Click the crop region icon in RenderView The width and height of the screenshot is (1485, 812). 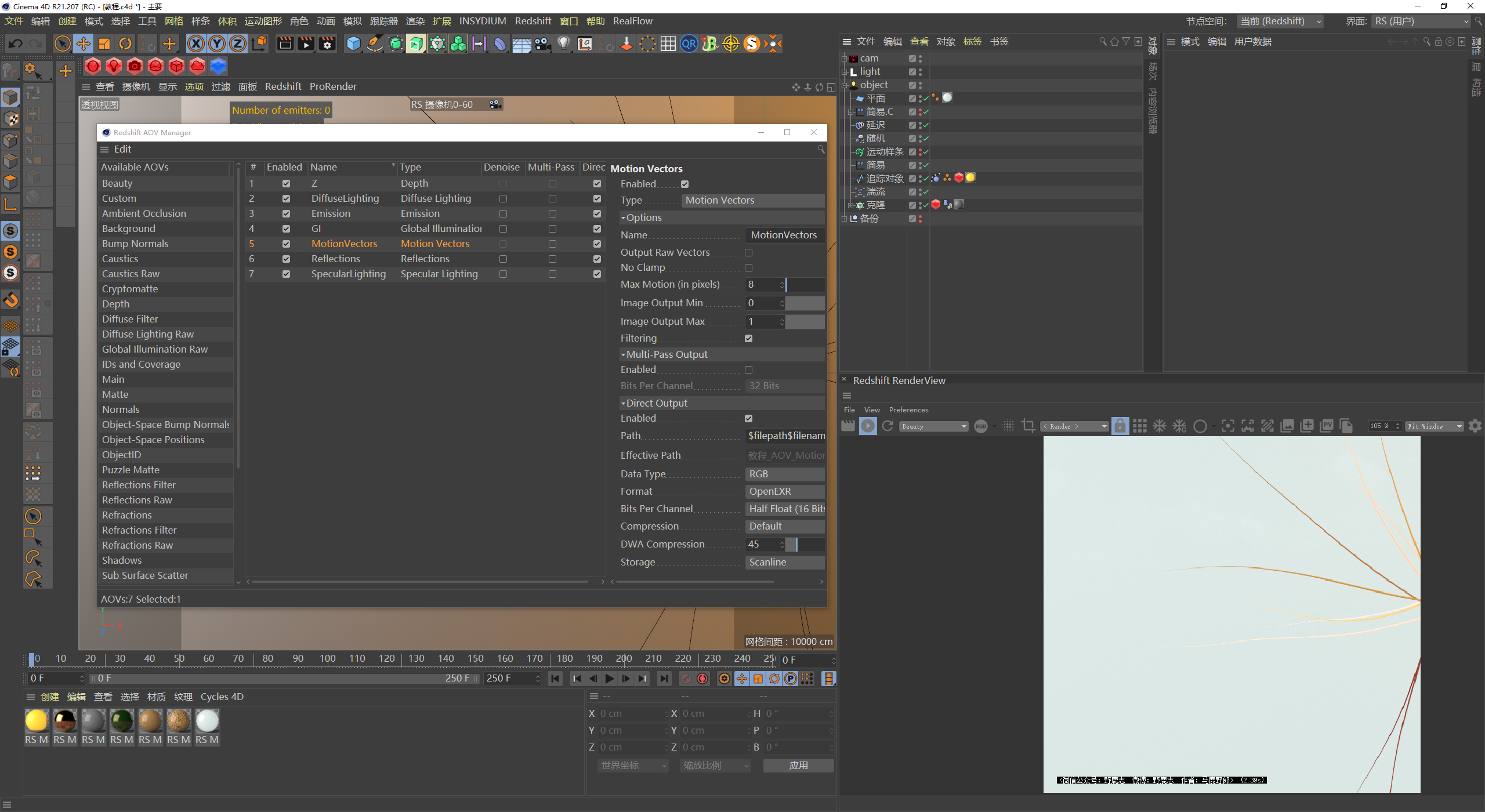point(1028,426)
